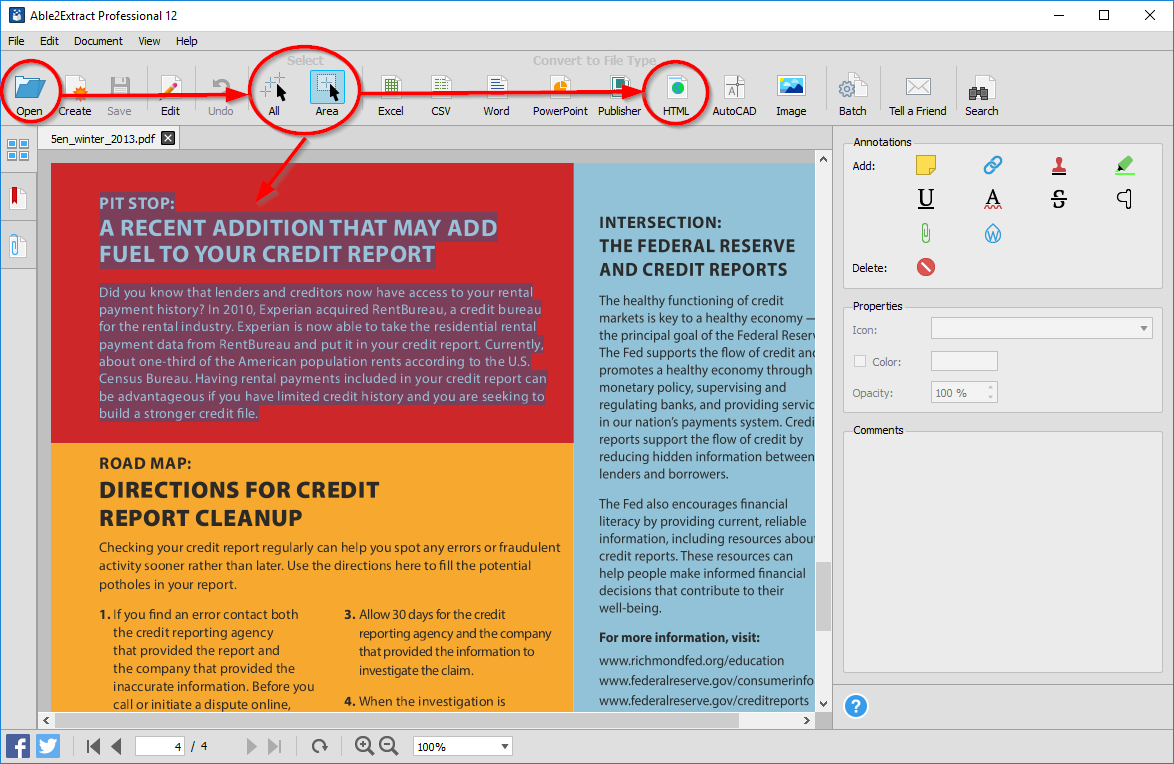
Task: Open the Edit menu
Action: point(49,41)
